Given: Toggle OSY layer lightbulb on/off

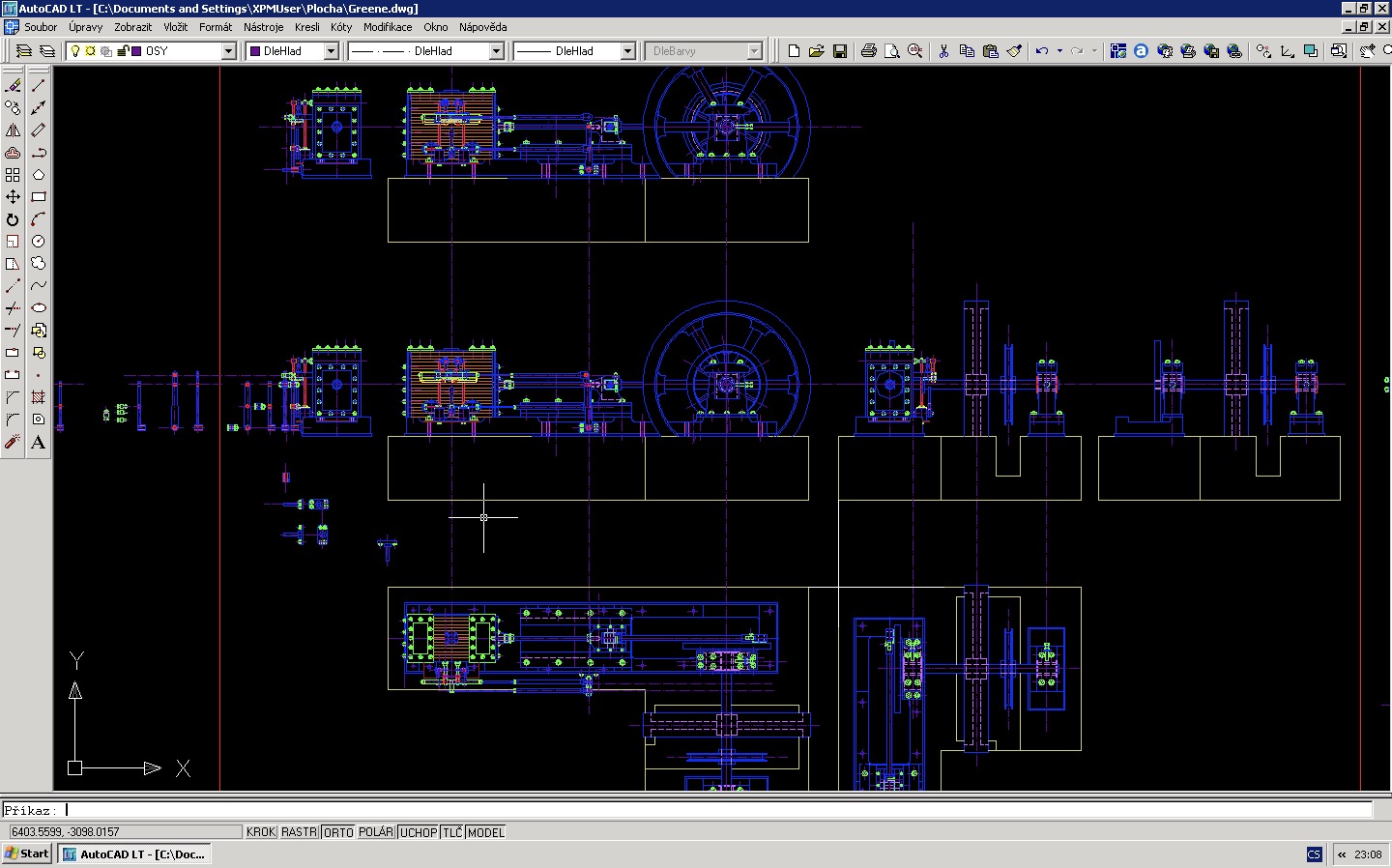Looking at the screenshot, I should [75, 51].
